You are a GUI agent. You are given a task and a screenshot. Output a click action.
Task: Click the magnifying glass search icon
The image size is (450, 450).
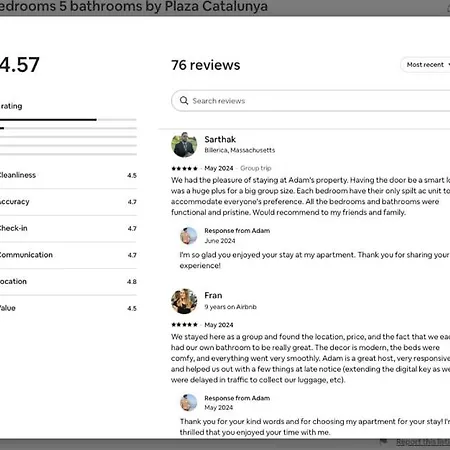(x=184, y=100)
